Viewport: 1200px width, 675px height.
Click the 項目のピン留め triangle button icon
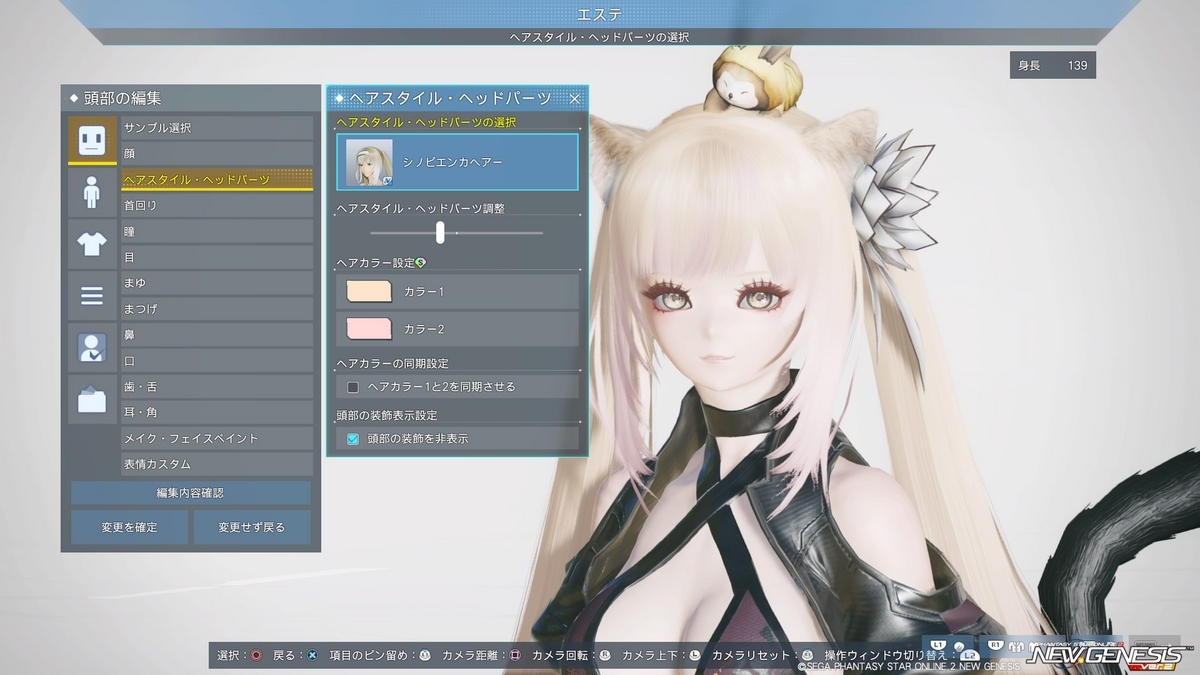[424, 655]
